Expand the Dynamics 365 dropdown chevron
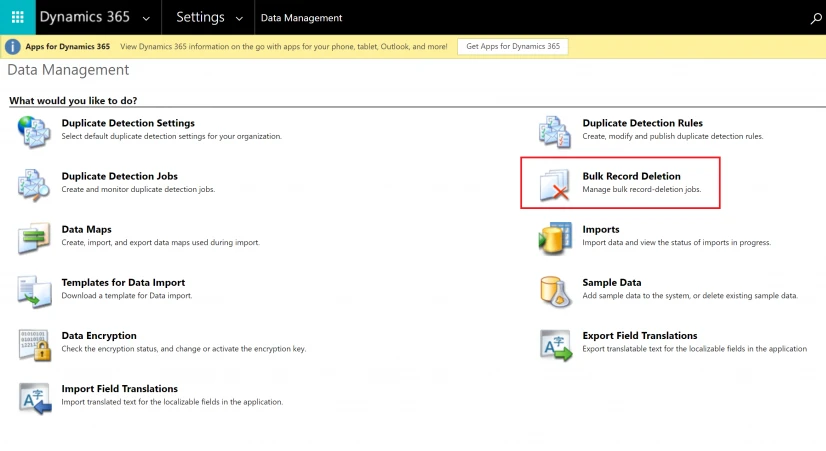The height and width of the screenshot is (451, 826). (x=146, y=18)
